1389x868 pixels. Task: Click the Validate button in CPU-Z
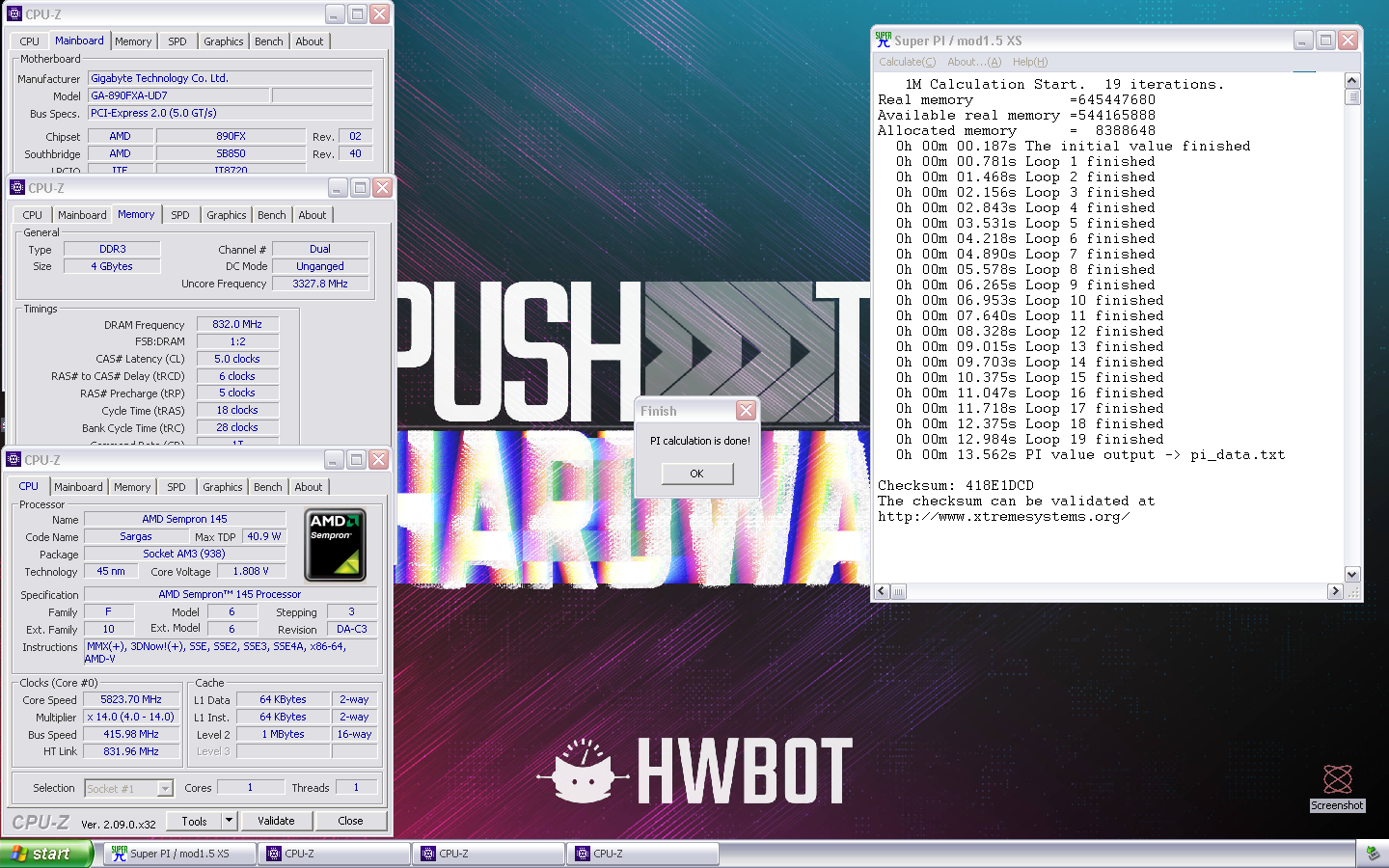point(276,821)
